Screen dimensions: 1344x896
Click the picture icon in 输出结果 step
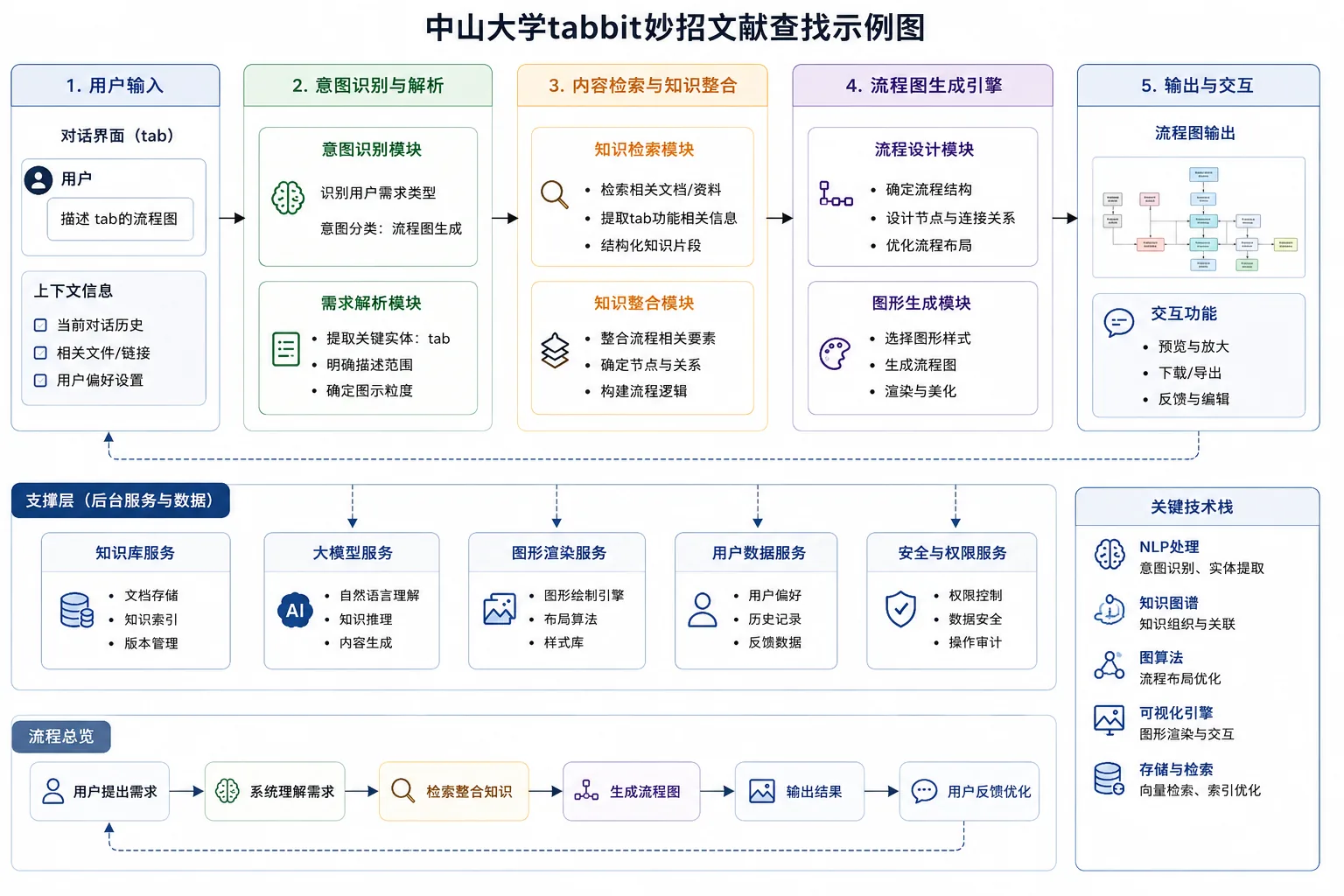(762, 791)
